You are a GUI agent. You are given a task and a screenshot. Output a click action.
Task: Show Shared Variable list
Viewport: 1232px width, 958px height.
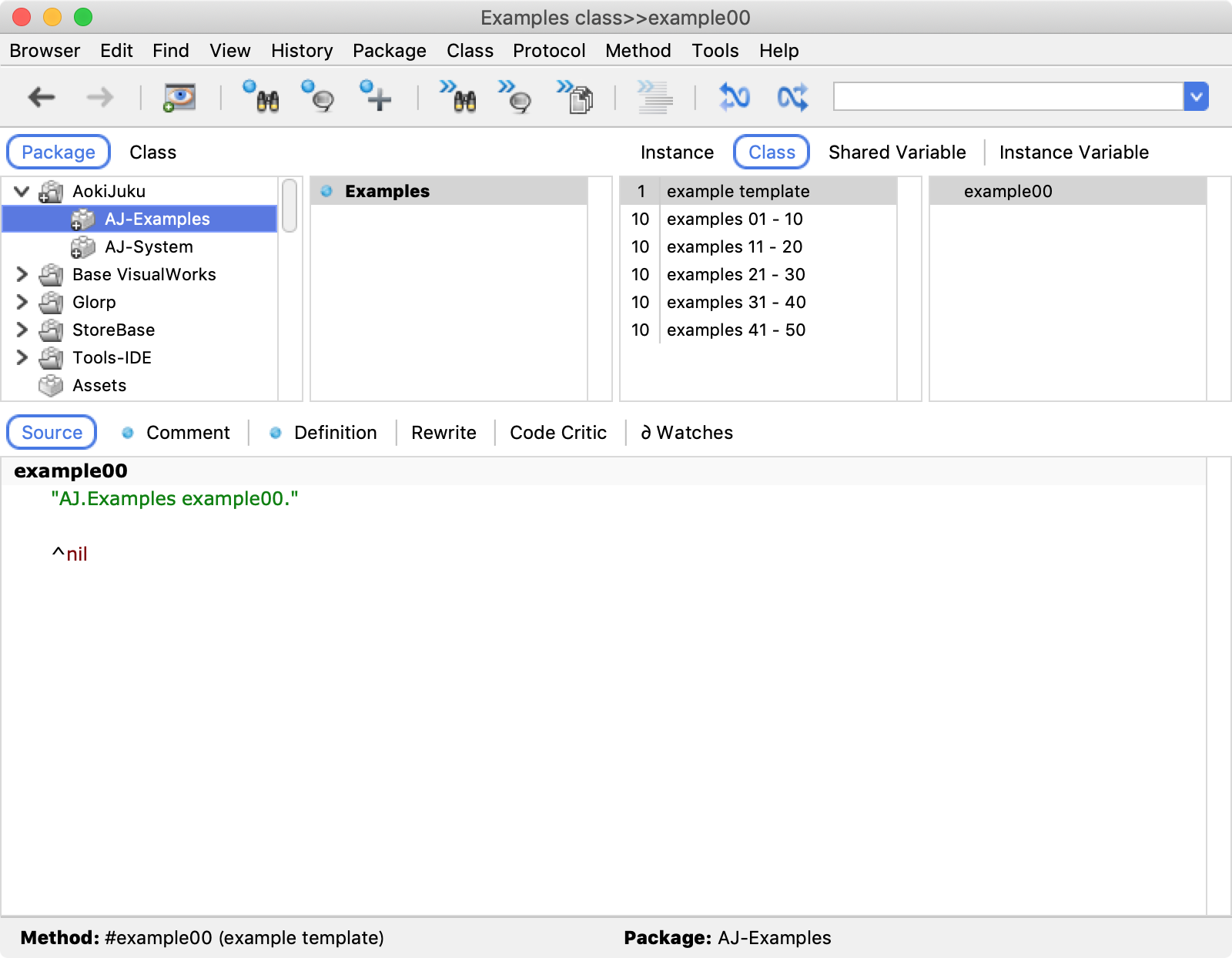click(897, 152)
